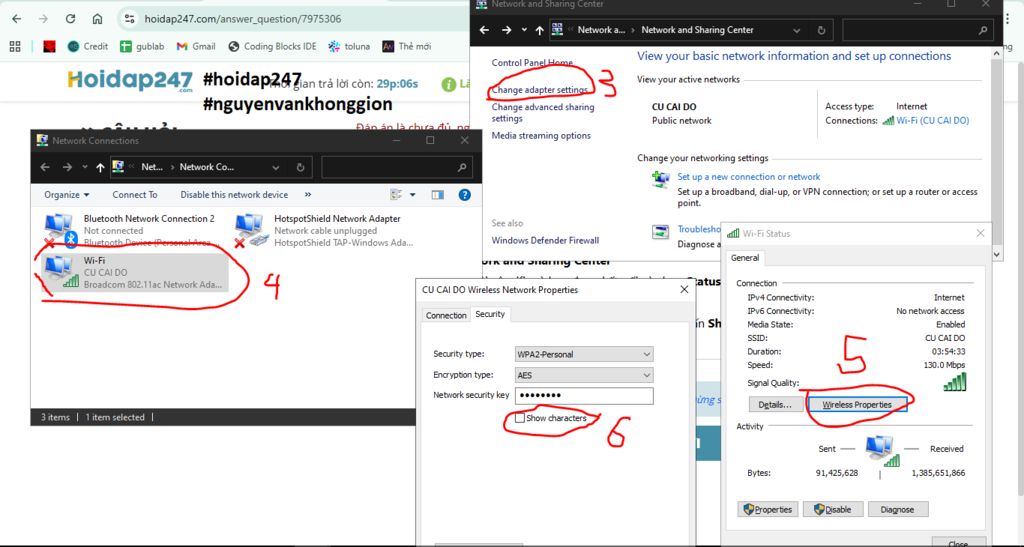
Task: Open recent locations in Sharing Center
Action: coord(524,30)
